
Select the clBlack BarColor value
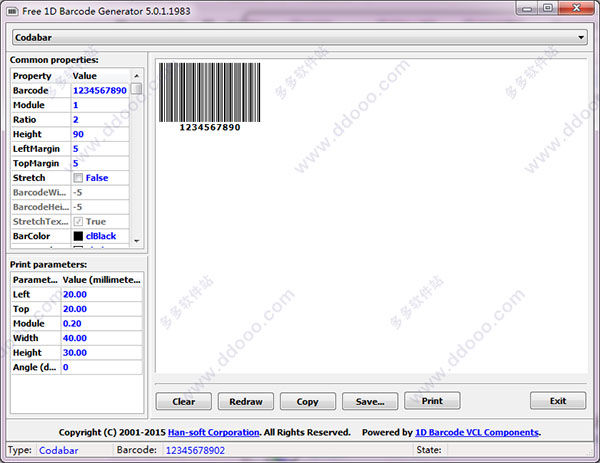[x=101, y=236]
